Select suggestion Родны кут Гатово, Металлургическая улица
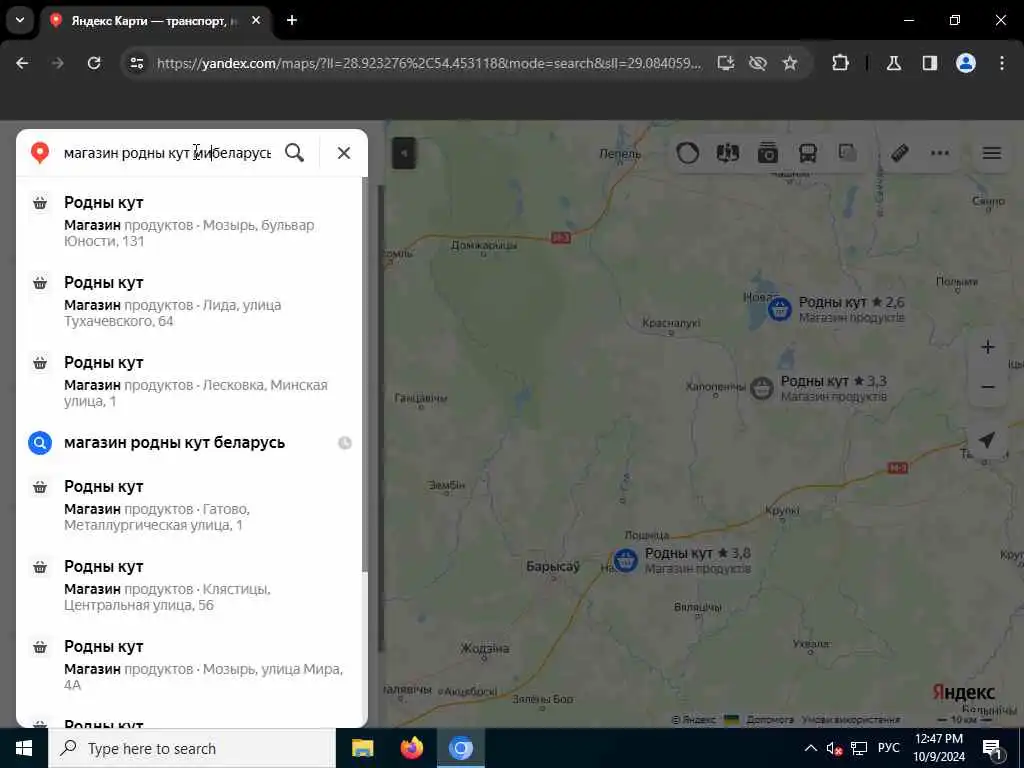Image resolution: width=1024 pixels, height=768 pixels. pyautogui.click(x=192, y=505)
